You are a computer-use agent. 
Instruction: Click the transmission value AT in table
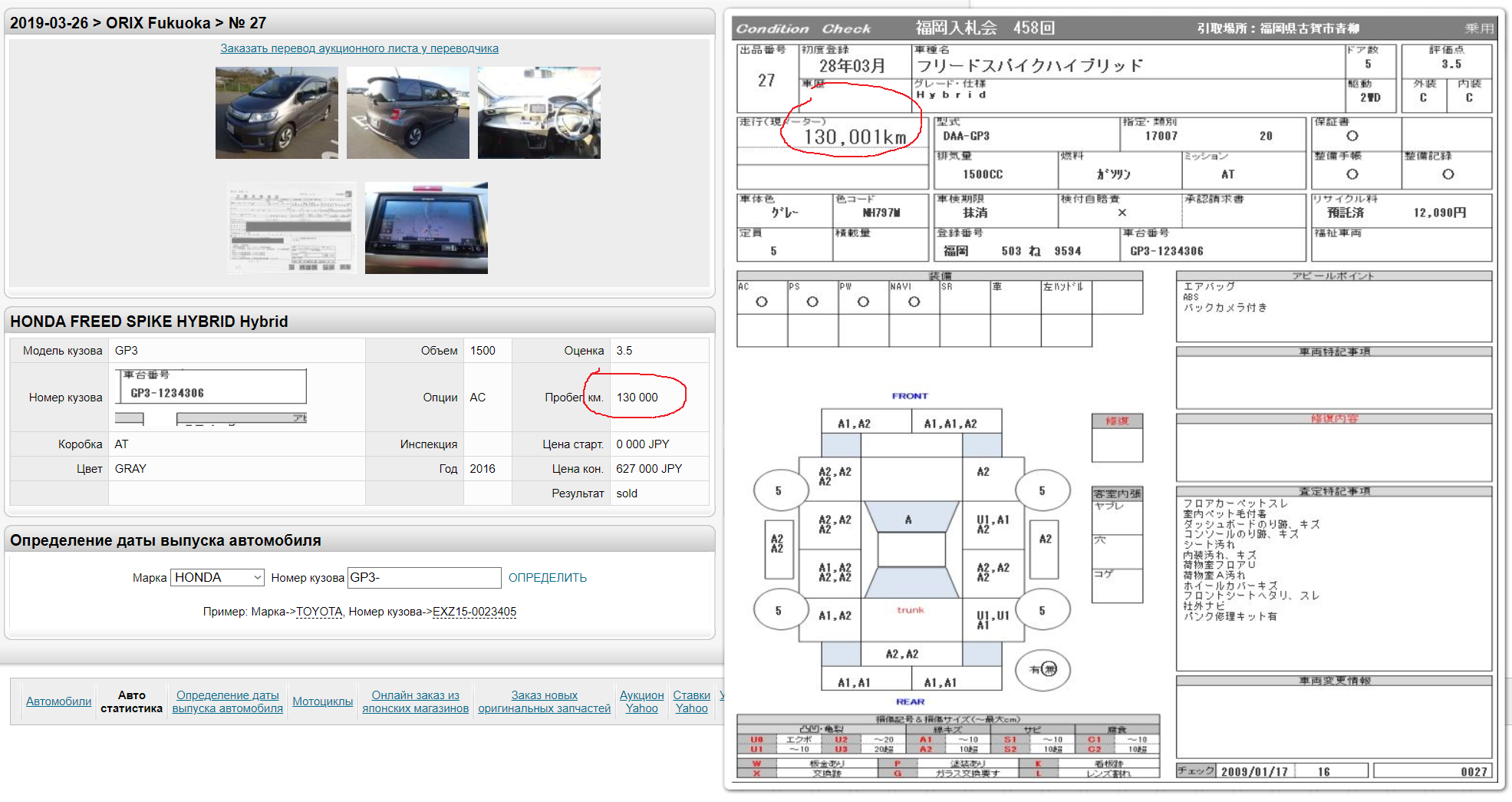(x=121, y=444)
